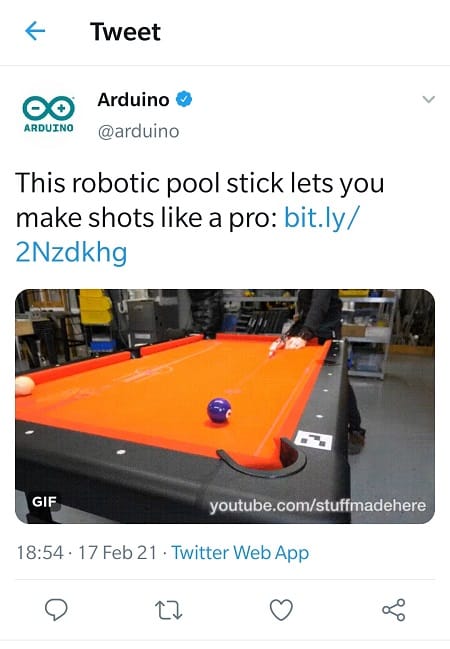Share the tweet via share icon

[x=393, y=610]
